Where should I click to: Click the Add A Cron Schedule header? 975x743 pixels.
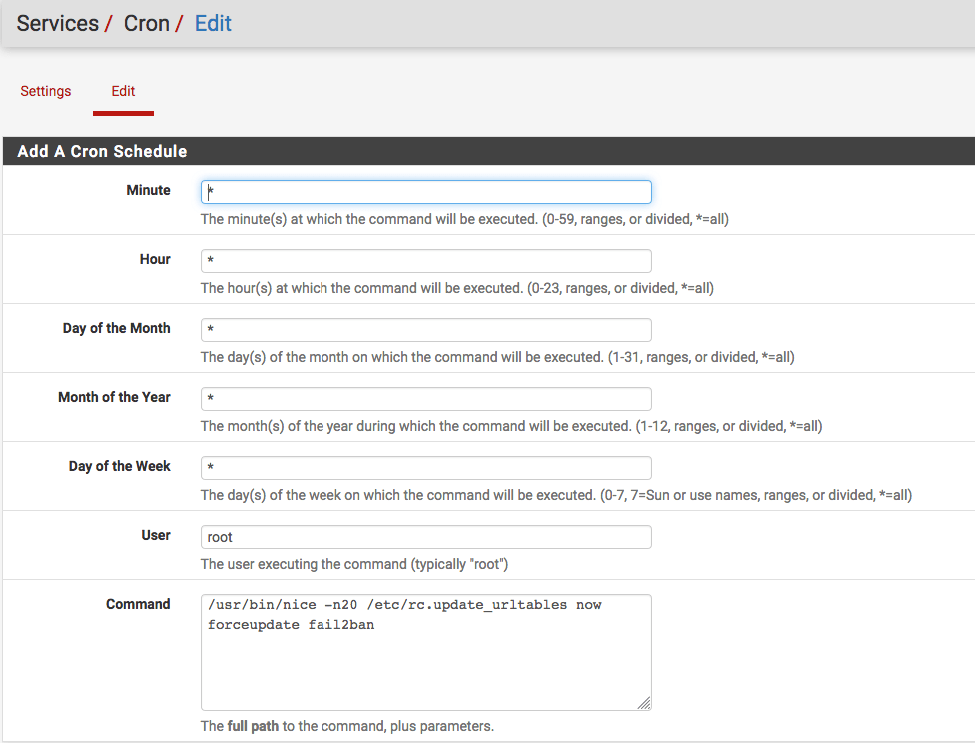pos(102,151)
